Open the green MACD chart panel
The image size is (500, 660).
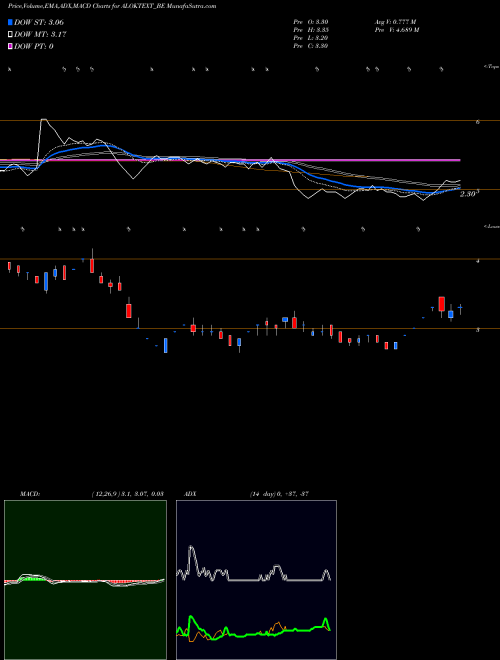click(85, 580)
